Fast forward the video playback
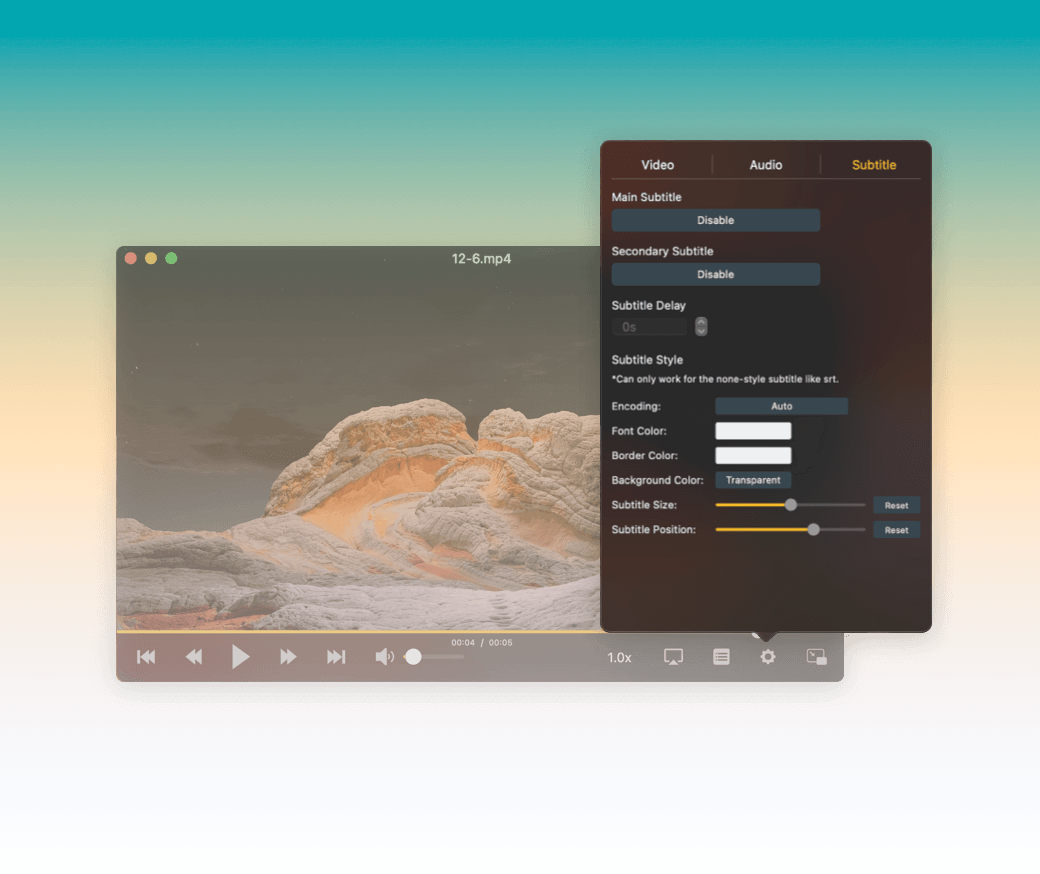The width and height of the screenshot is (1040, 874). point(288,656)
